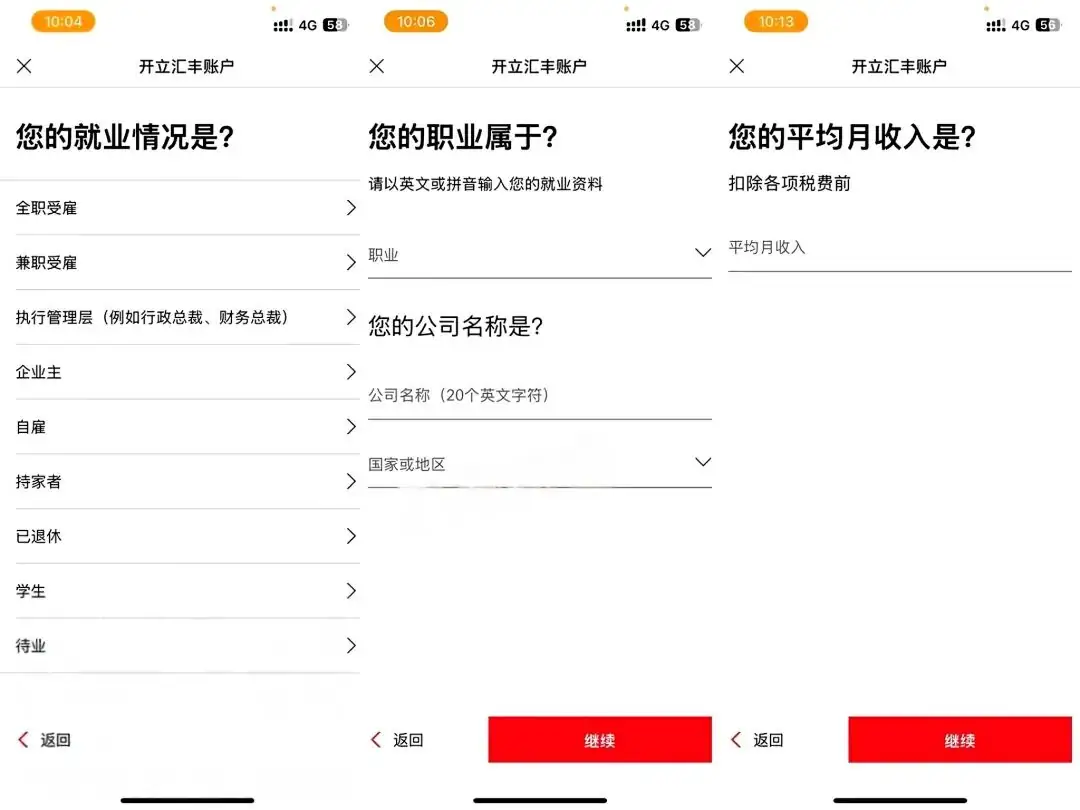Choose 执行管理层 employment option
This screenshot has width=1080, height=810.
(x=187, y=318)
